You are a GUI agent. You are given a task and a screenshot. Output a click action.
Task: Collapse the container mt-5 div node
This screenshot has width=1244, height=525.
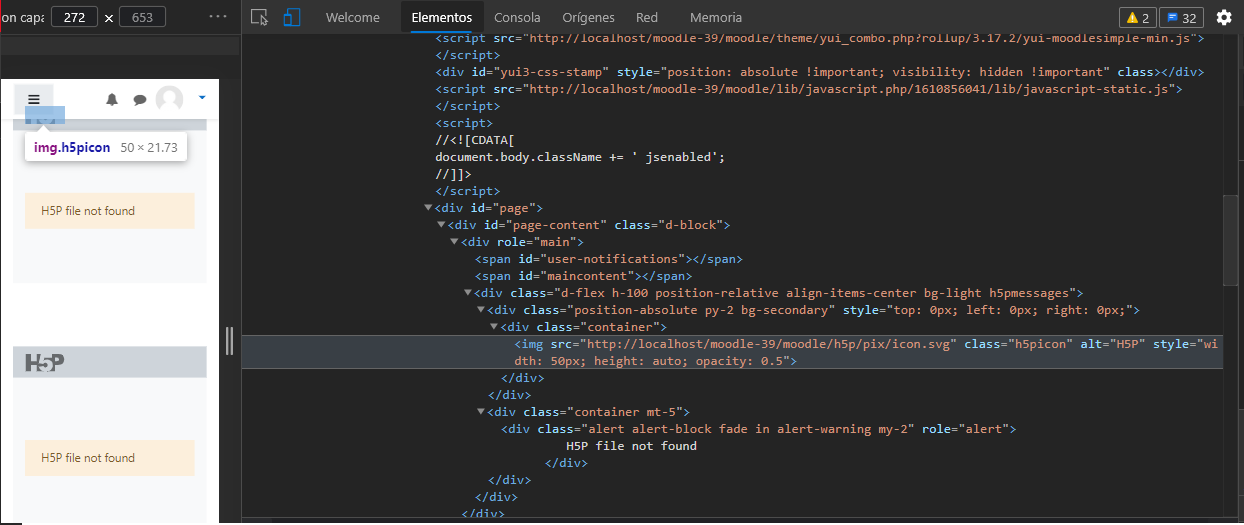[x=481, y=412]
